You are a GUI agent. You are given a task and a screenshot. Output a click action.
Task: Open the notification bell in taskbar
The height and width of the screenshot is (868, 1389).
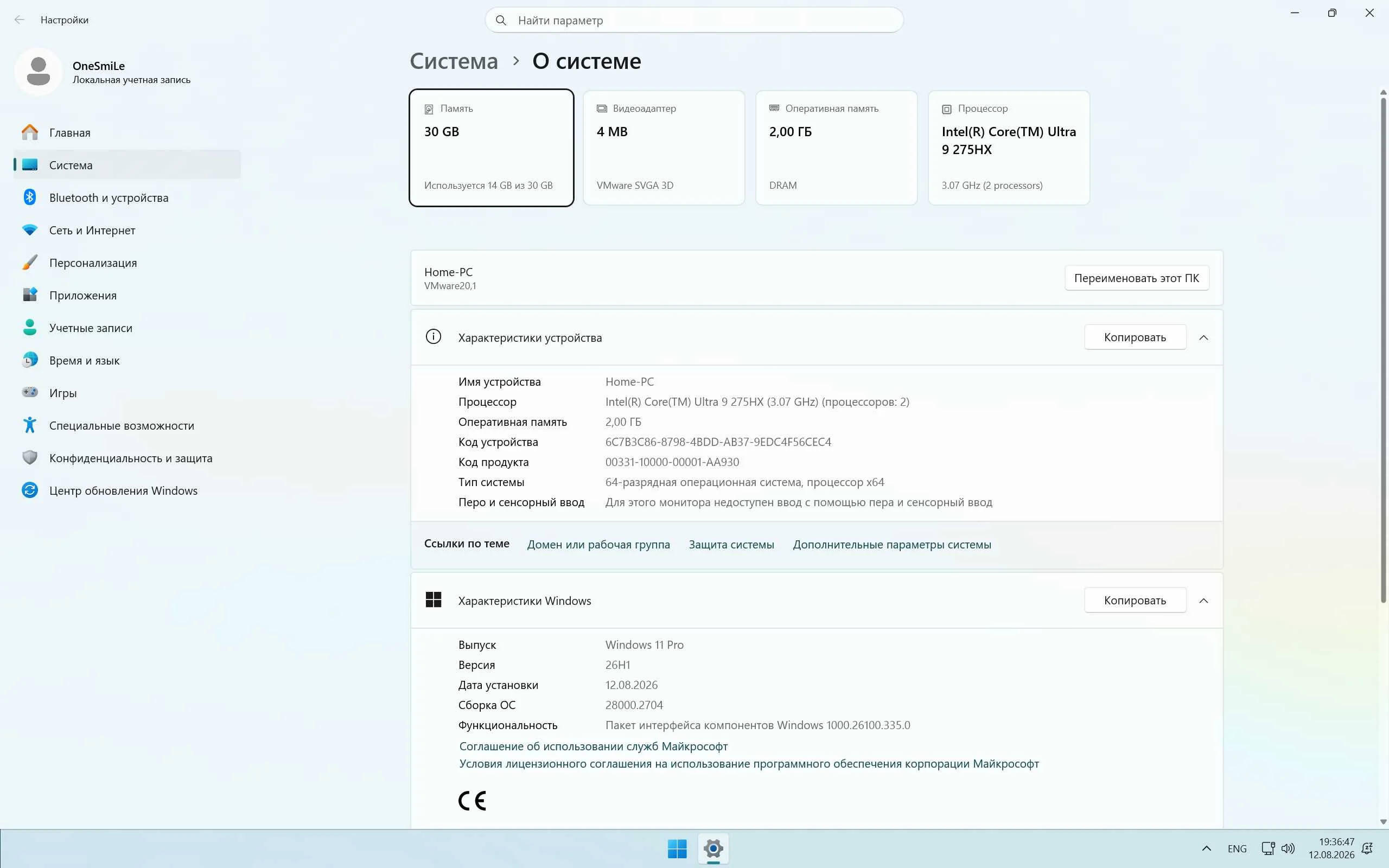[1368, 849]
